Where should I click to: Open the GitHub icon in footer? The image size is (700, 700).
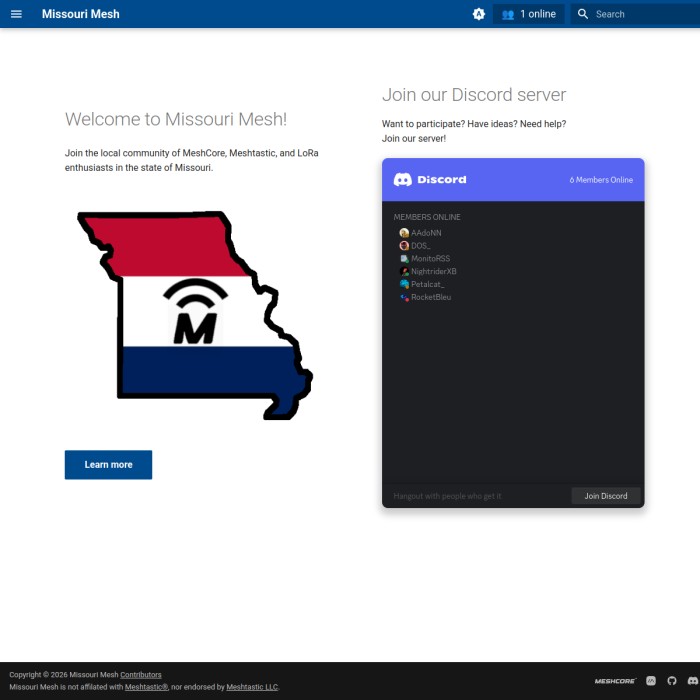pyautogui.click(x=672, y=681)
